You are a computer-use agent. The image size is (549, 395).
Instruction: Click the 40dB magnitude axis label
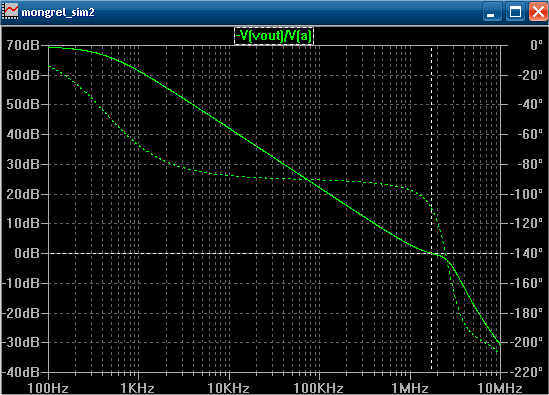[x=23, y=134]
